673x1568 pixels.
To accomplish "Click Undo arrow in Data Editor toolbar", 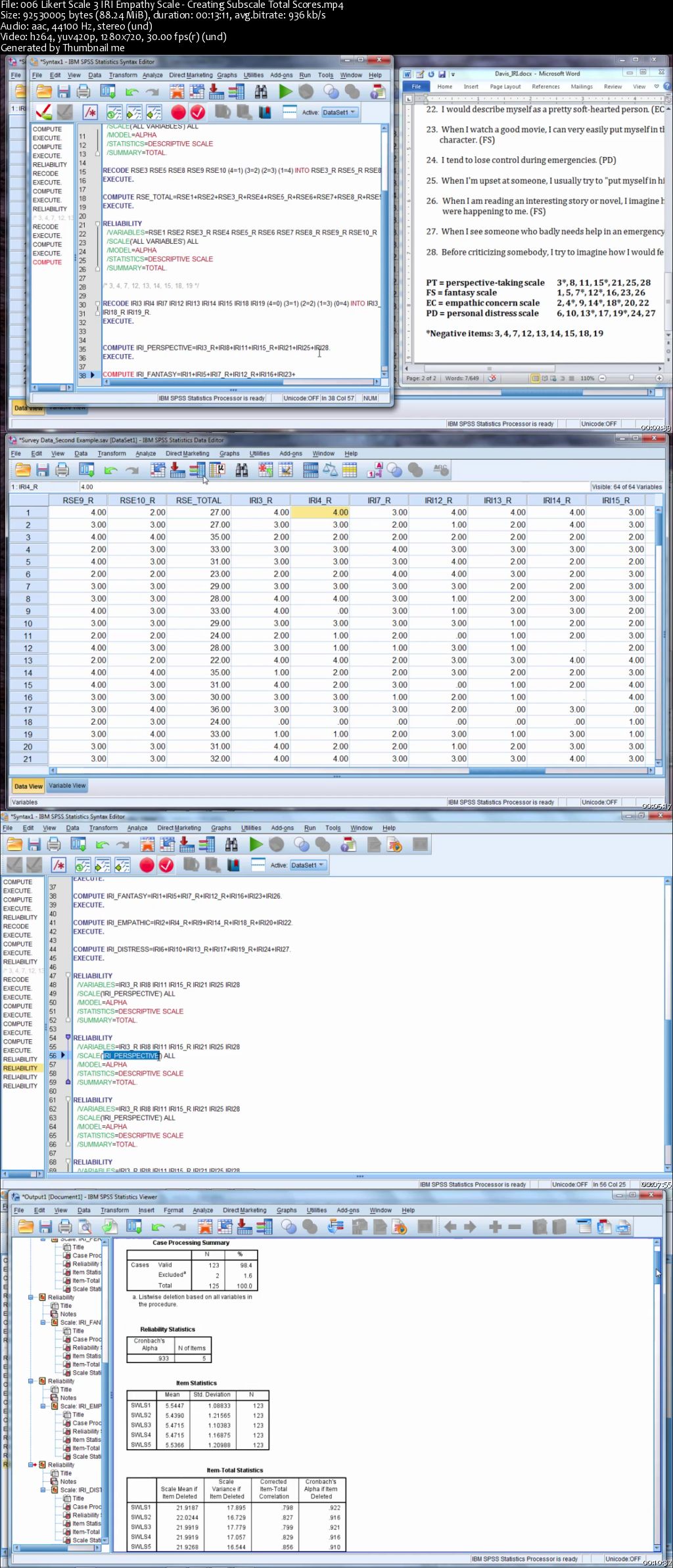I will click(x=110, y=470).
